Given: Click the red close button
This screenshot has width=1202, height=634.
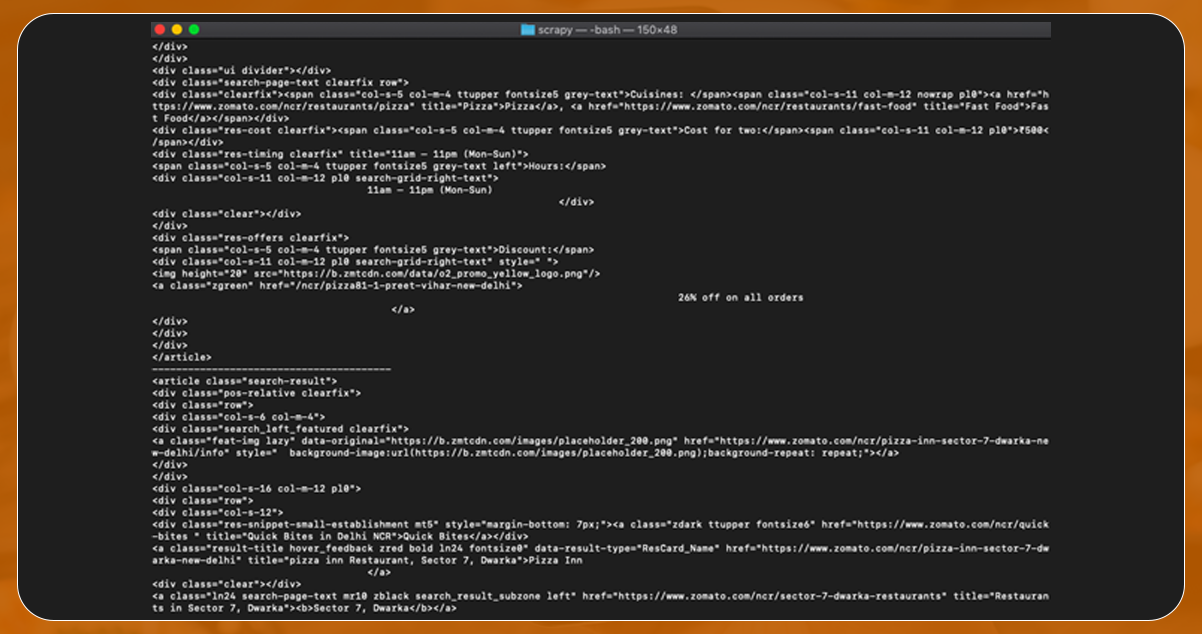Looking at the screenshot, I should (160, 29).
